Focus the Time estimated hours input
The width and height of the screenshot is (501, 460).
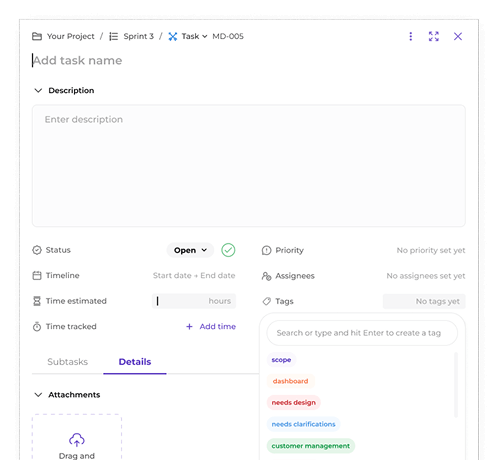(x=194, y=301)
